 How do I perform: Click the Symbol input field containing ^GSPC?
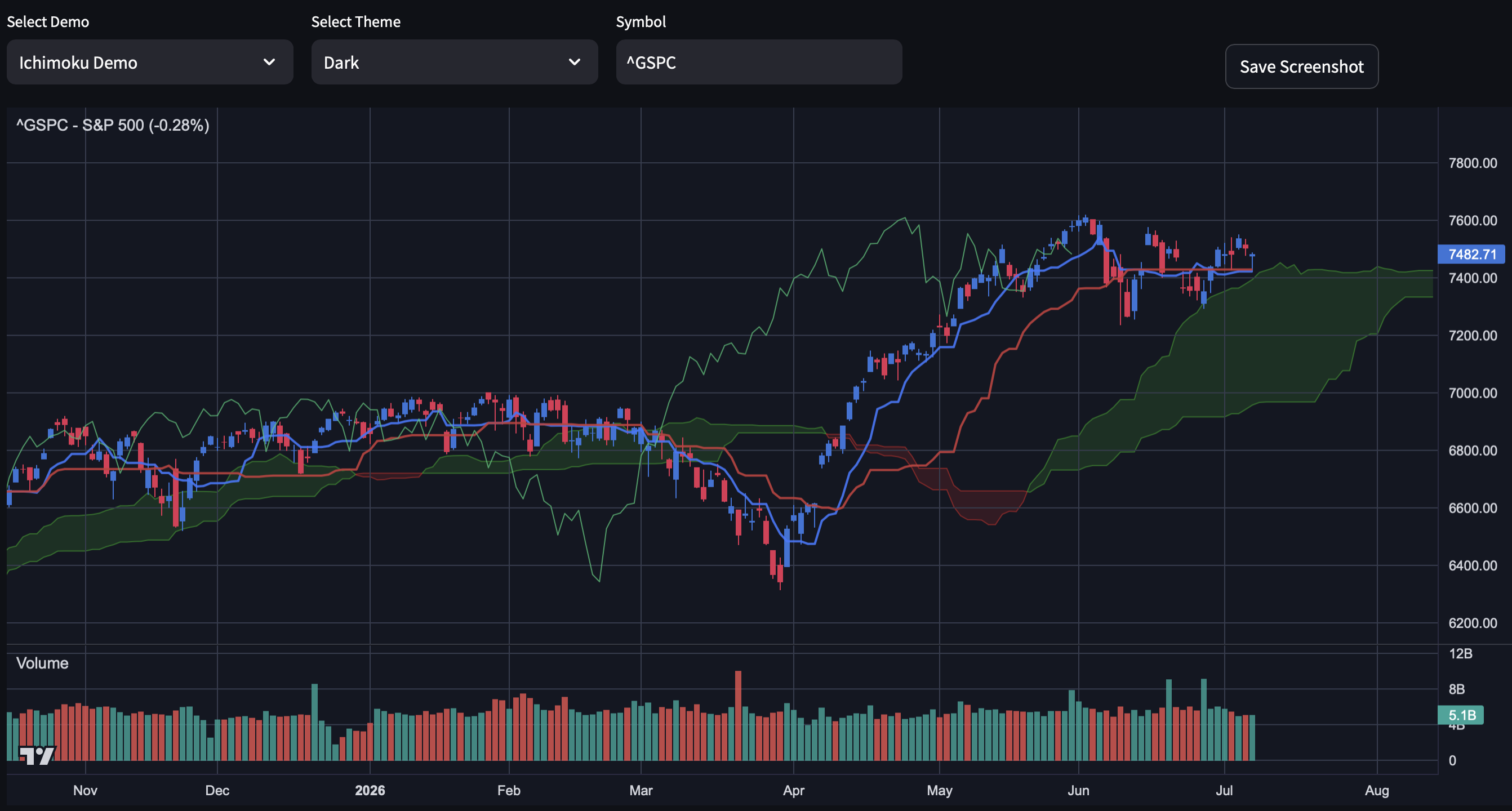pos(759,62)
